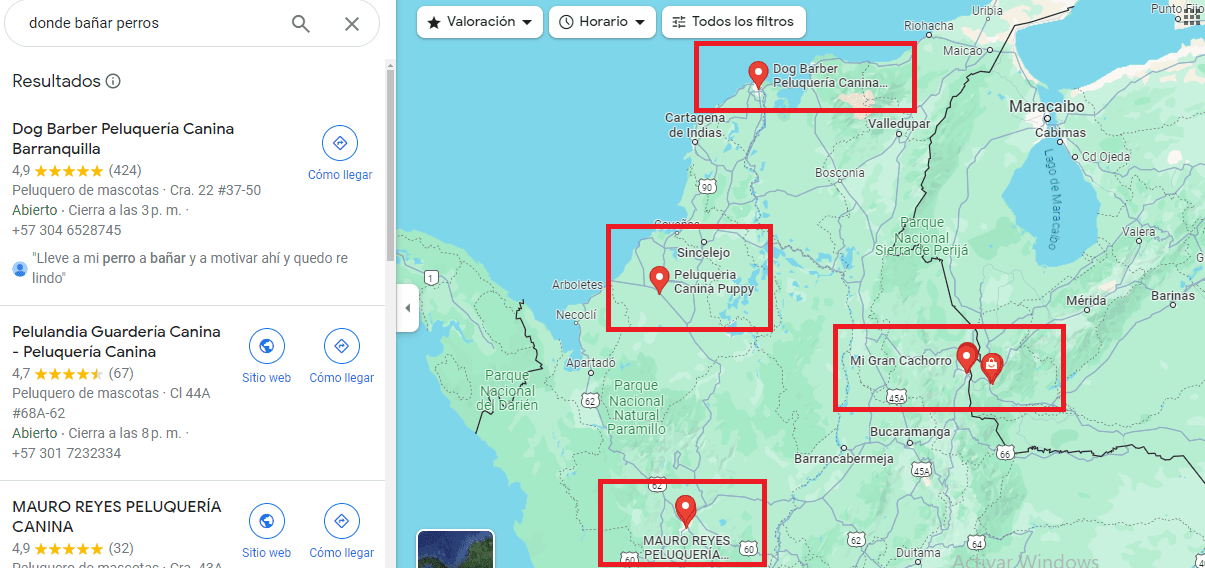Click the Barrancabermeja map label

click(843, 459)
